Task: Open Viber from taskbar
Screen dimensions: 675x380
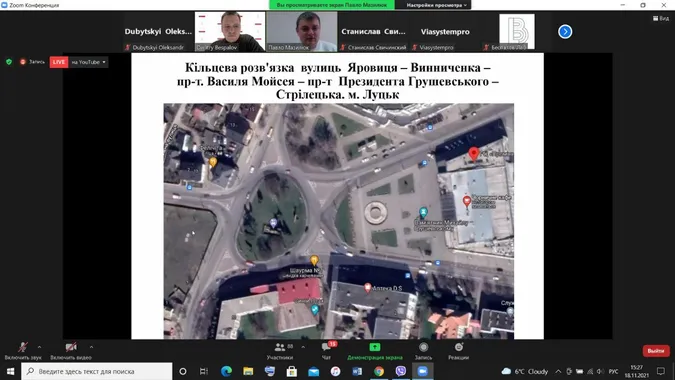Action: 401,371
